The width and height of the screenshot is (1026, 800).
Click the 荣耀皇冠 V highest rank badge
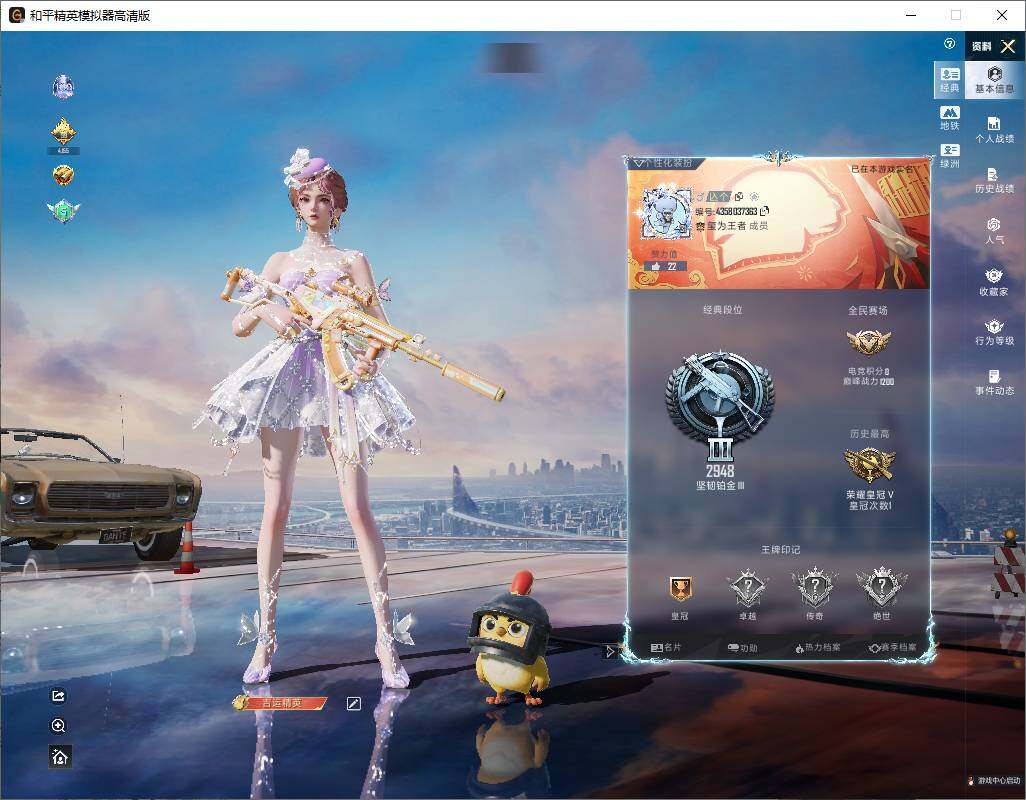869,465
